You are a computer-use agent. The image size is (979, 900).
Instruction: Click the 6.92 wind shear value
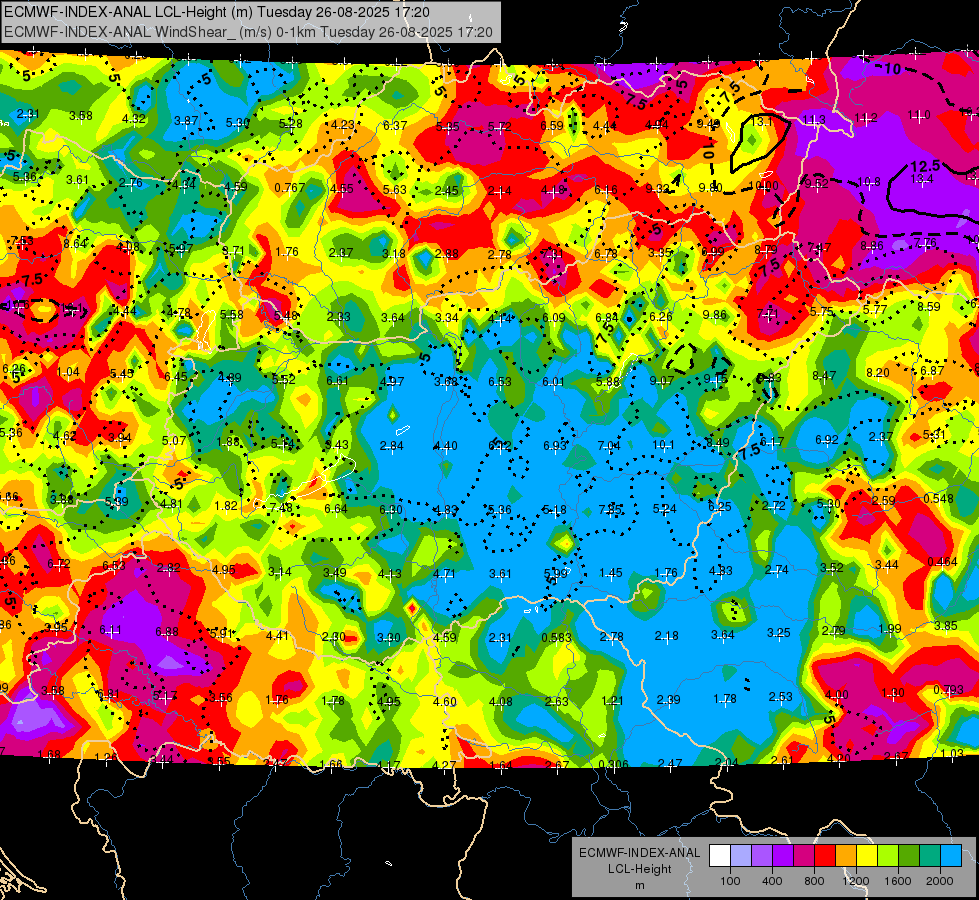click(x=827, y=440)
